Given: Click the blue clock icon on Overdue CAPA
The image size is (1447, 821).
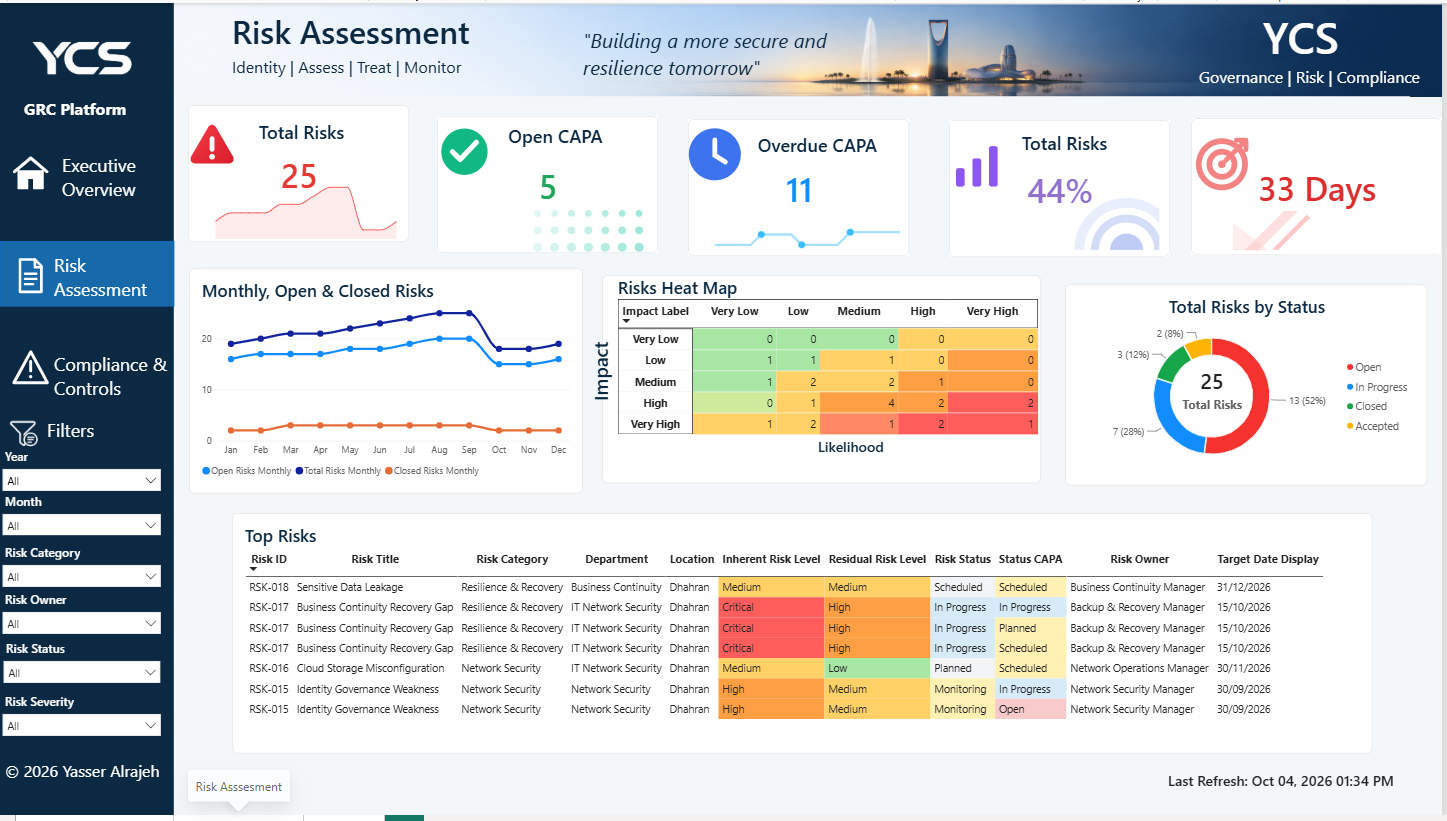Looking at the screenshot, I should [713, 155].
